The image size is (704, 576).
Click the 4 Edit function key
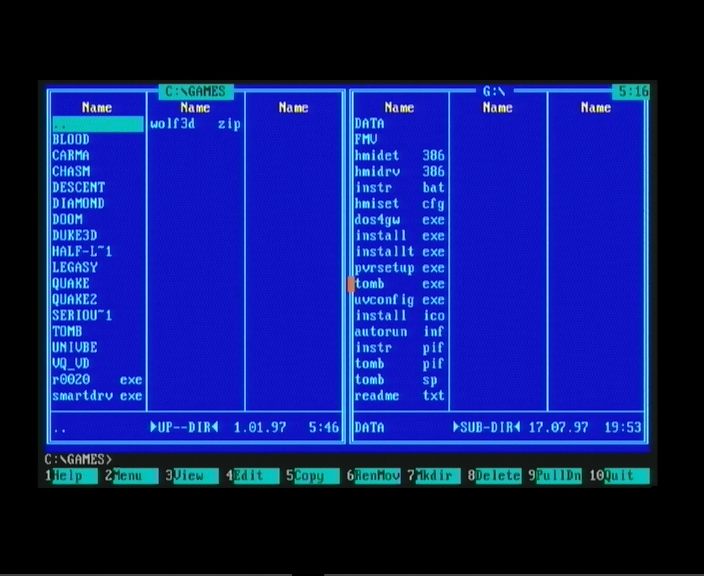[x=253, y=476]
